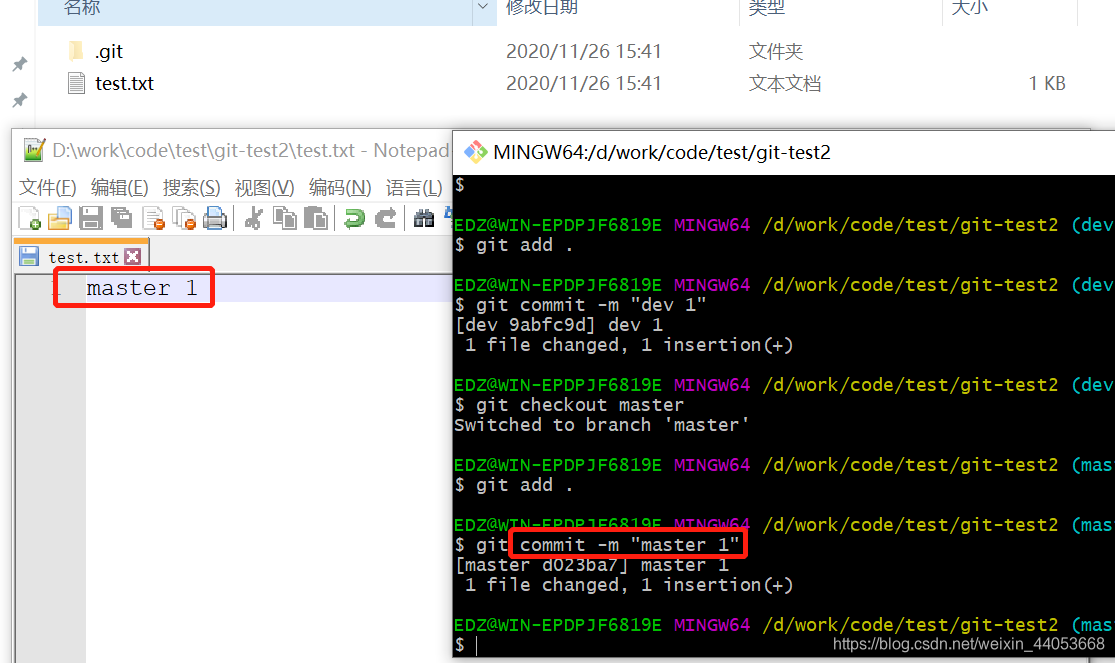Click the Save All toolbar icon

click(x=122, y=218)
